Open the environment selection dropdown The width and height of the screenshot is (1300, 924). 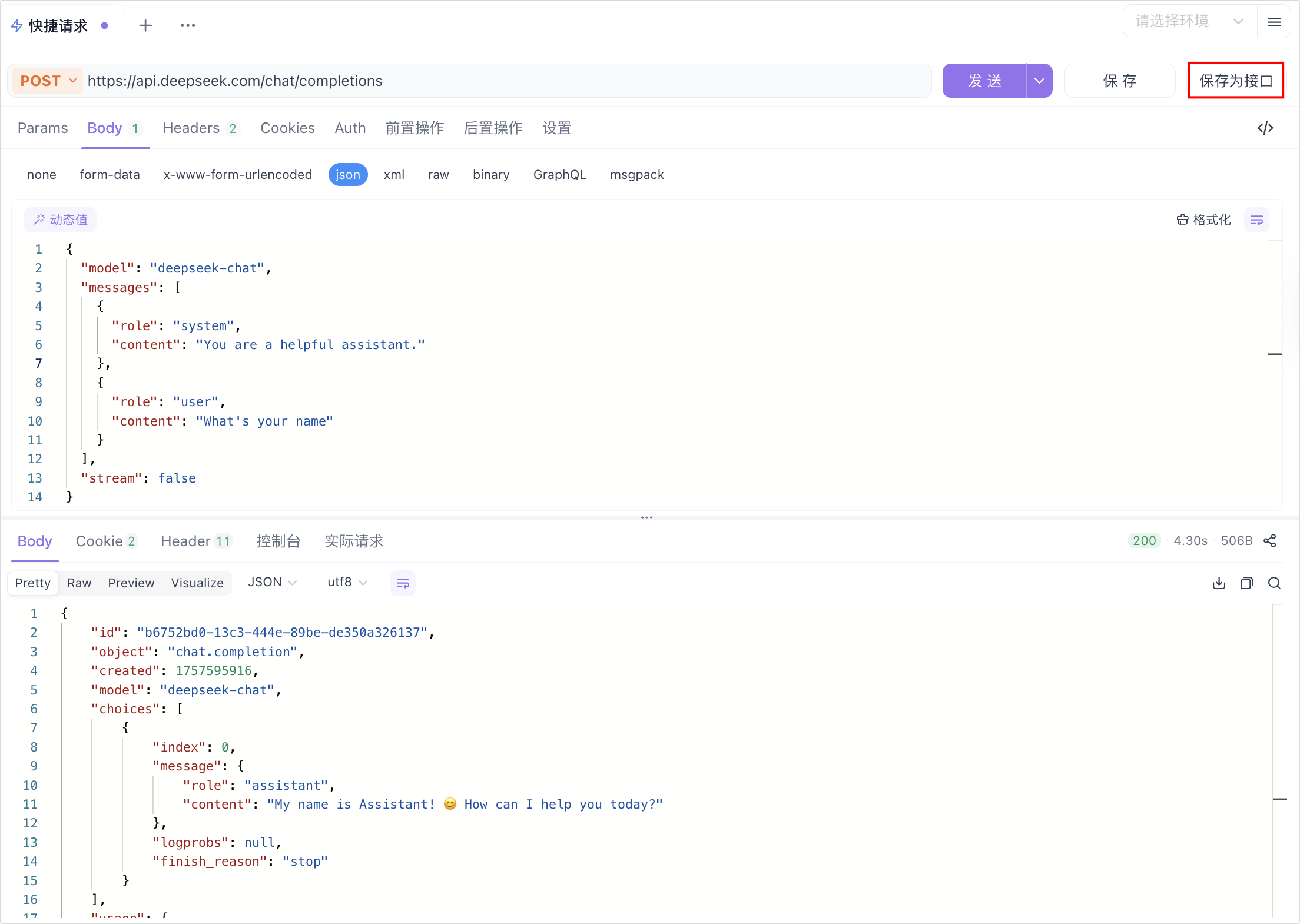(x=1189, y=22)
